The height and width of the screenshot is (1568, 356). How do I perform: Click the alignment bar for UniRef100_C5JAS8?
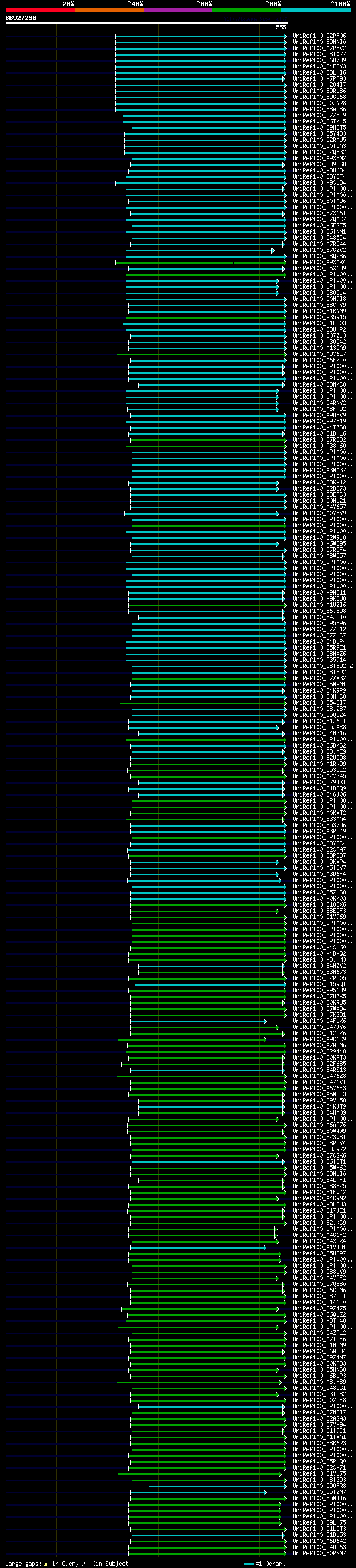point(204,728)
